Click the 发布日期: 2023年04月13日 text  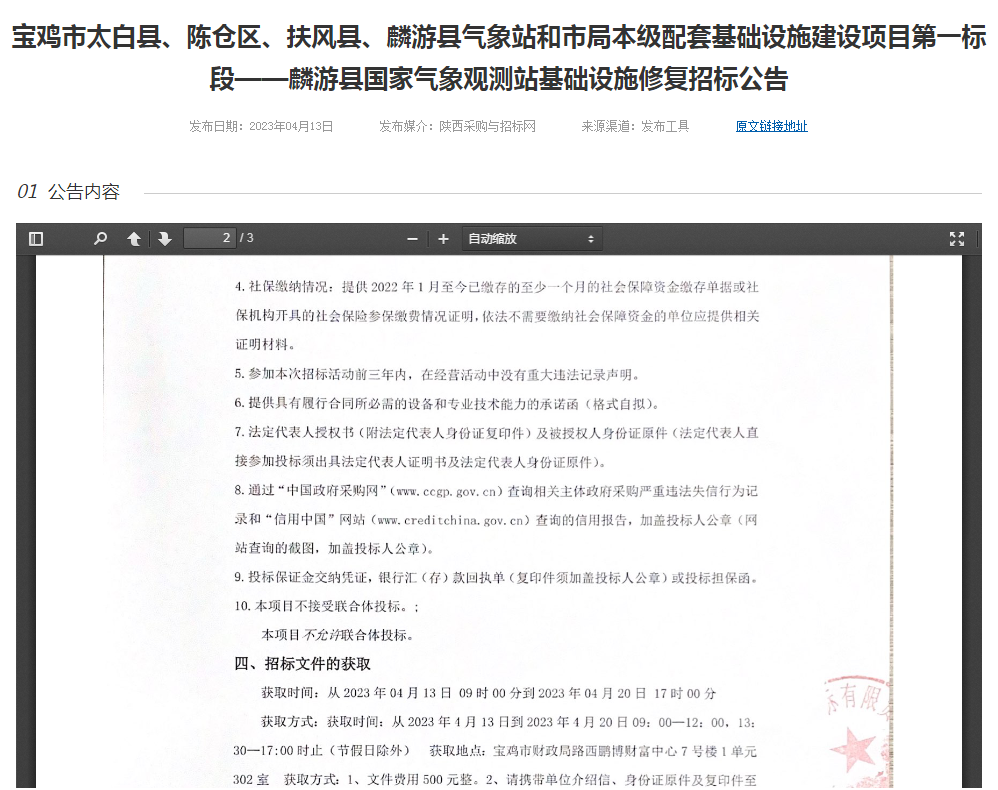pyautogui.click(x=261, y=126)
